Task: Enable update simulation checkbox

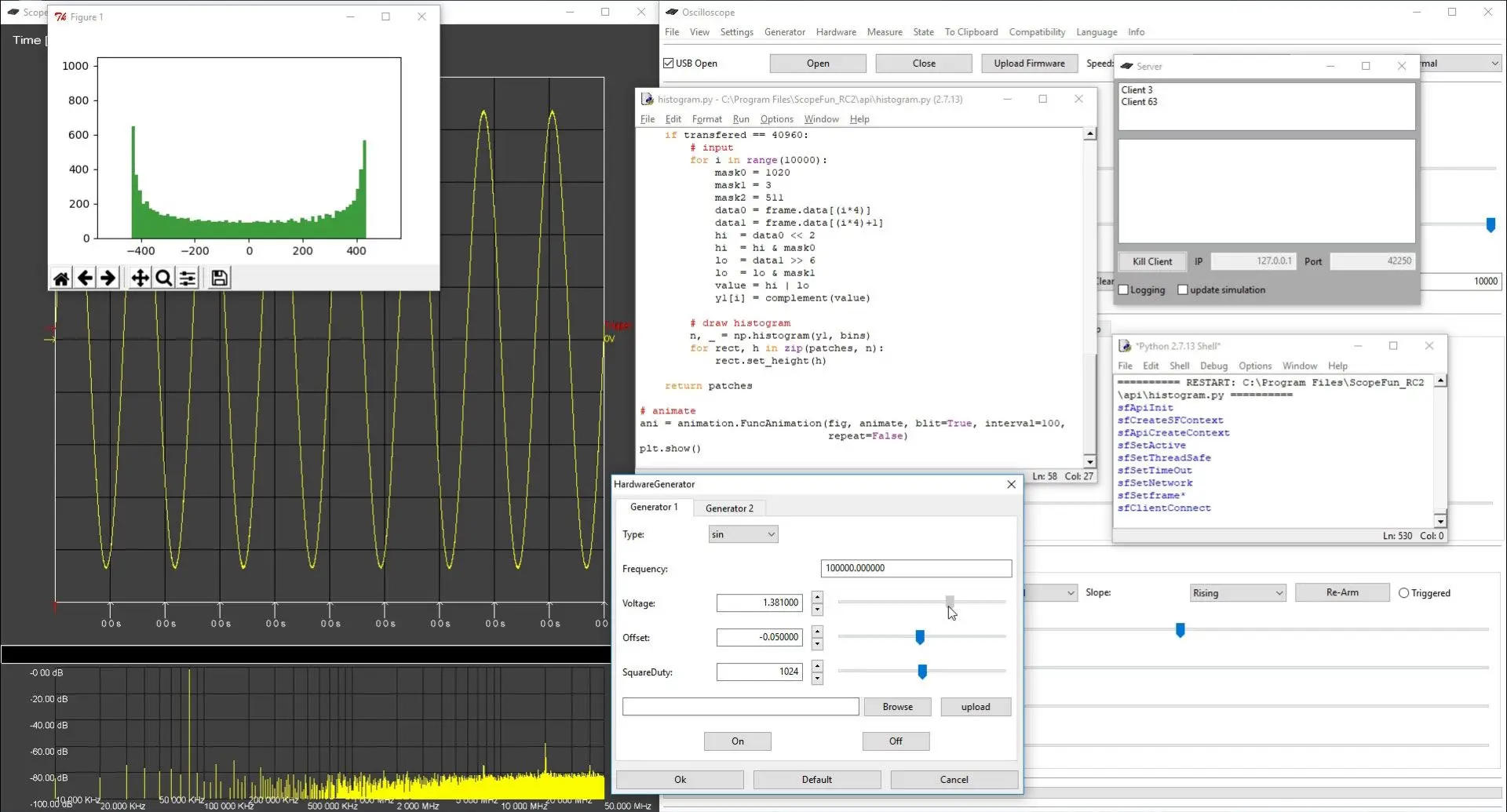Action: [1183, 290]
